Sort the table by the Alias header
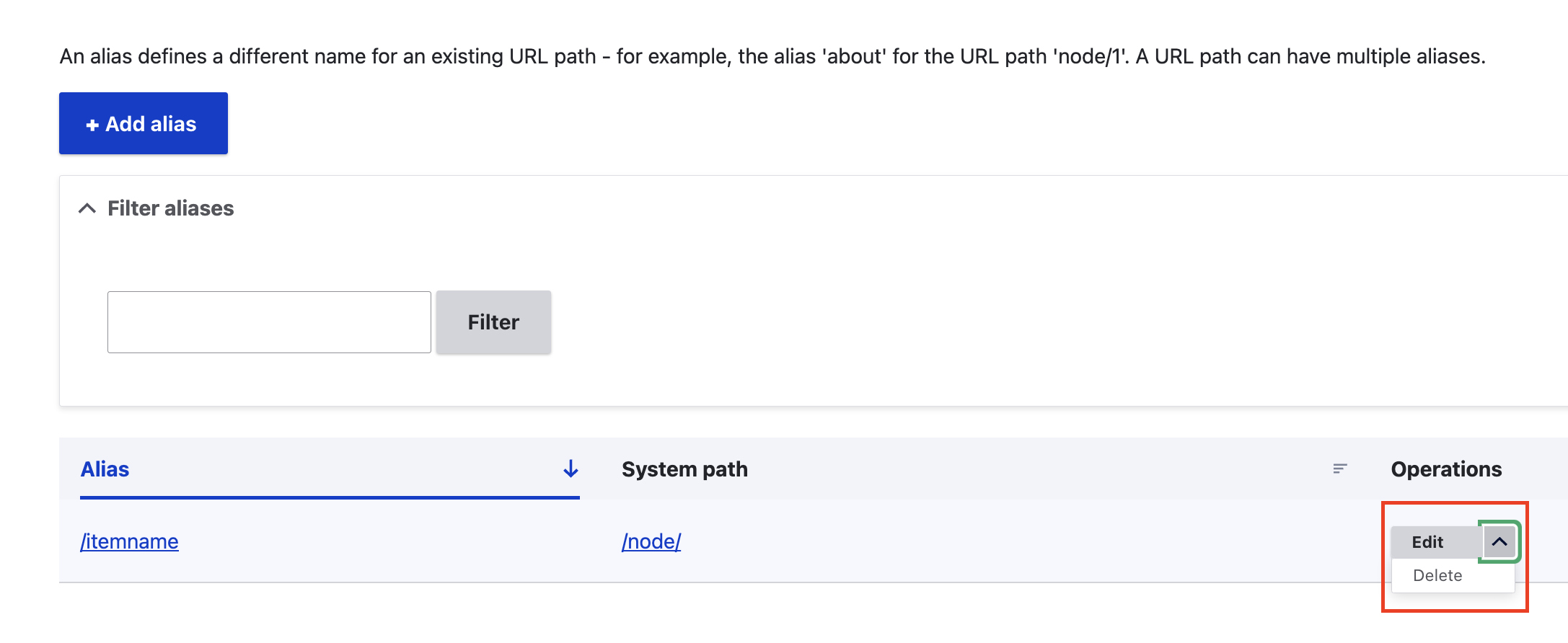Image resolution: width=1568 pixels, height=643 pixels. (x=105, y=469)
